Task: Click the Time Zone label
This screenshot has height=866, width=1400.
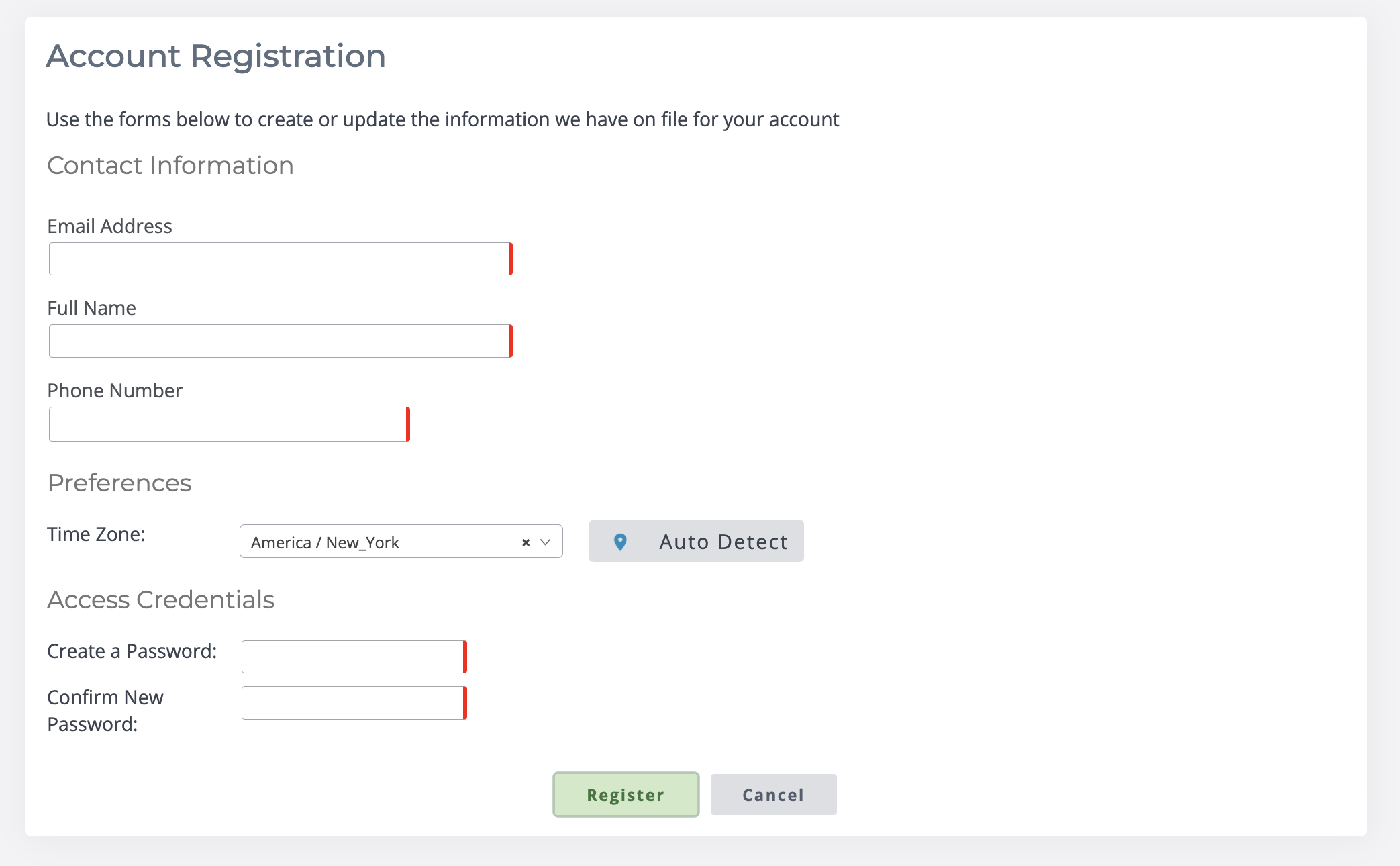Action: (x=96, y=534)
